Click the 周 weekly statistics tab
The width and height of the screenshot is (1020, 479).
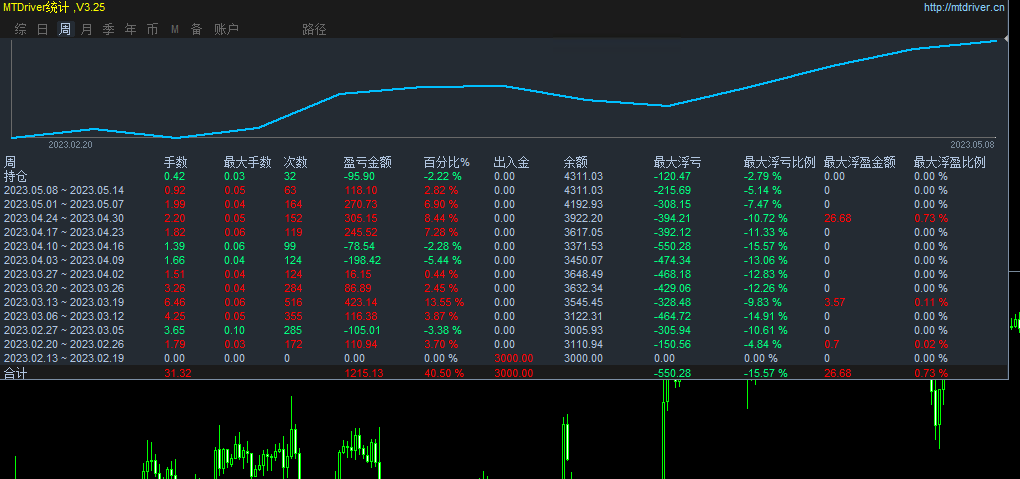tap(65, 29)
